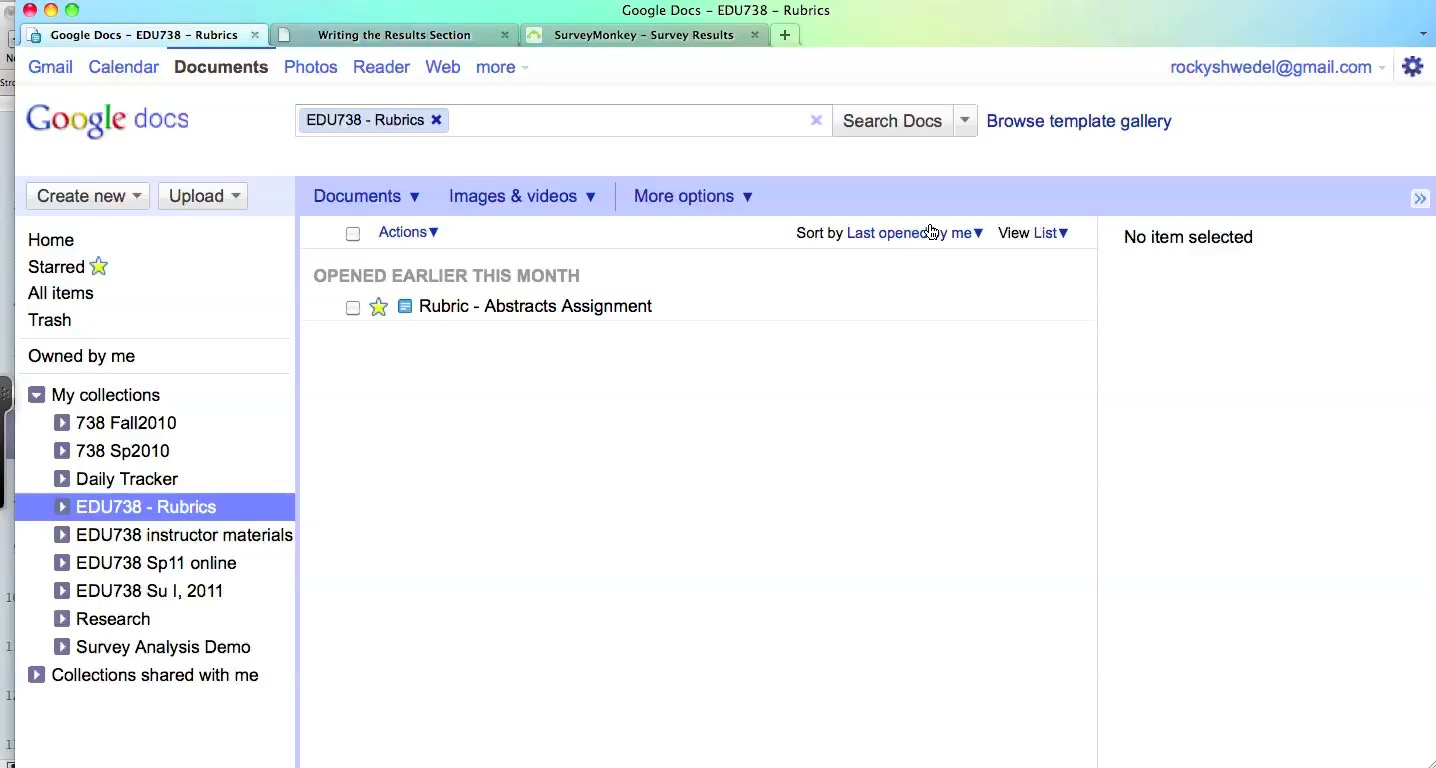Collapse the My collections tree
The image size is (1436, 768).
tap(37, 395)
